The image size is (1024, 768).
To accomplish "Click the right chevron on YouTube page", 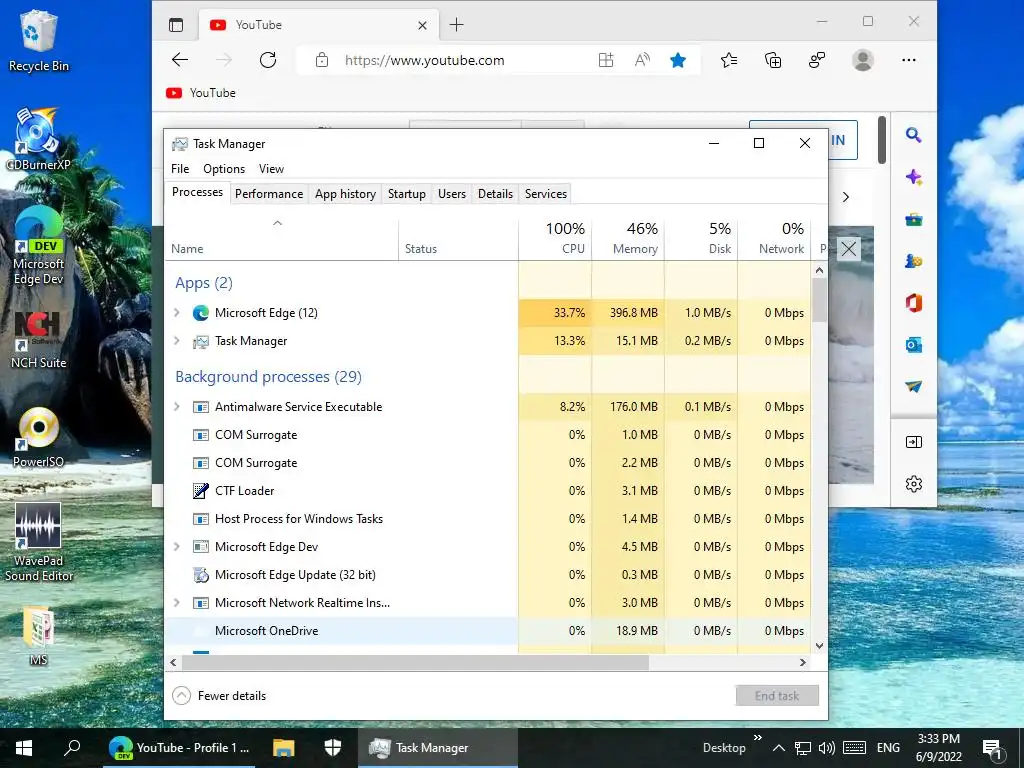I will tap(846, 197).
